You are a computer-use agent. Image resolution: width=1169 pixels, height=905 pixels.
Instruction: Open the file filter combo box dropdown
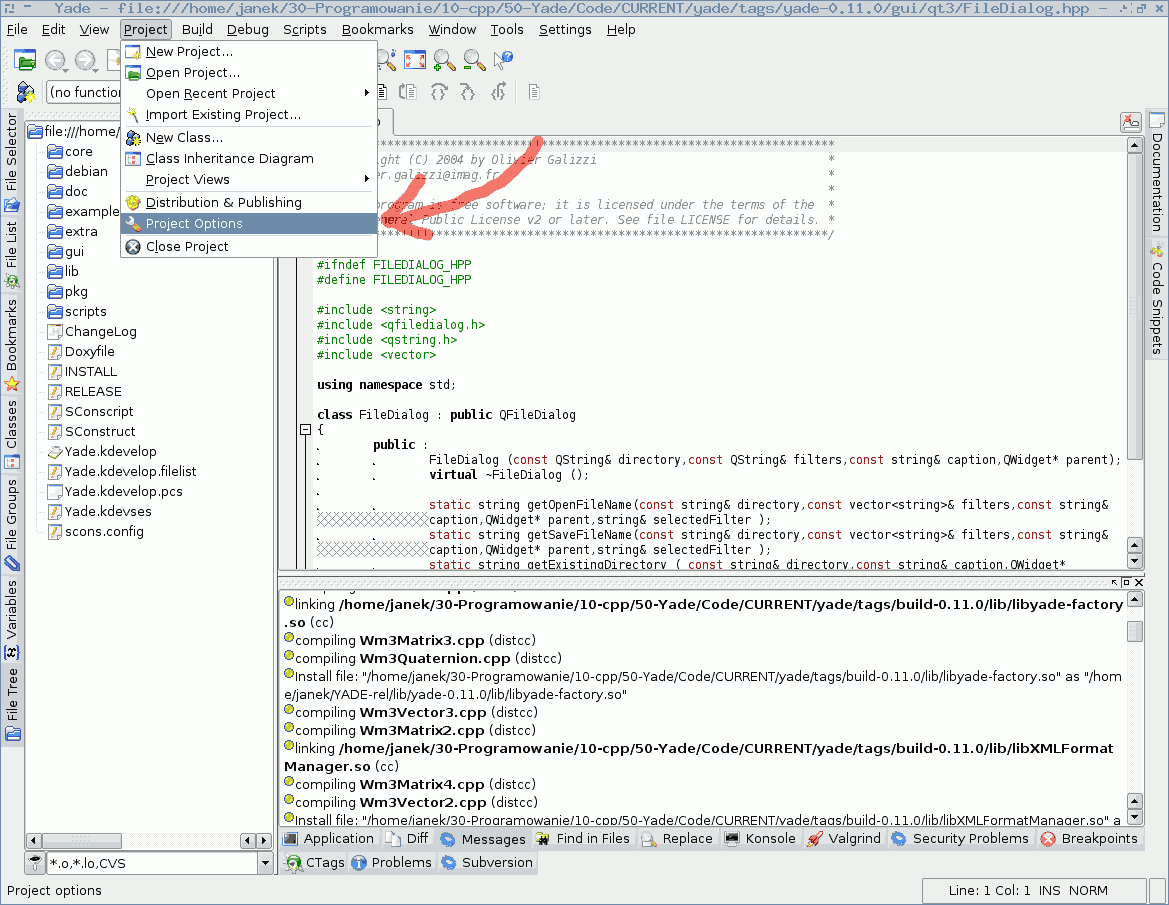(265, 863)
